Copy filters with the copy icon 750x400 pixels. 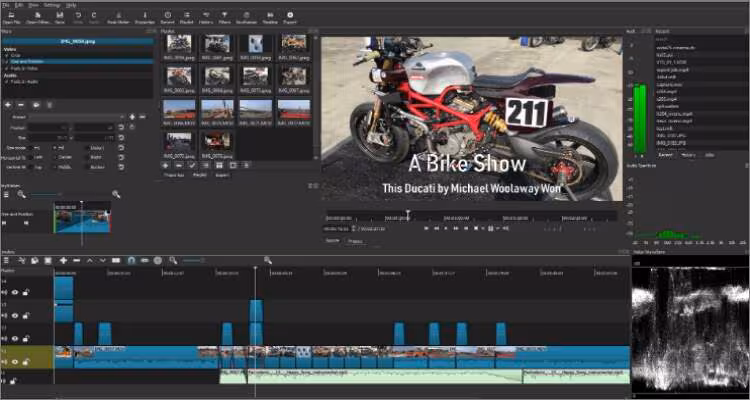point(36,105)
